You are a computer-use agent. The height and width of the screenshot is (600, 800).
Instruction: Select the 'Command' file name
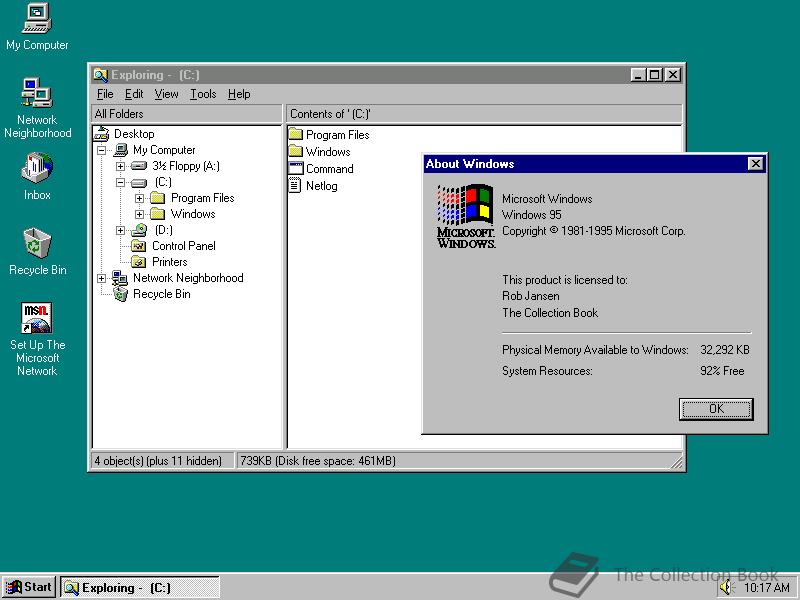pyautogui.click(x=329, y=168)
